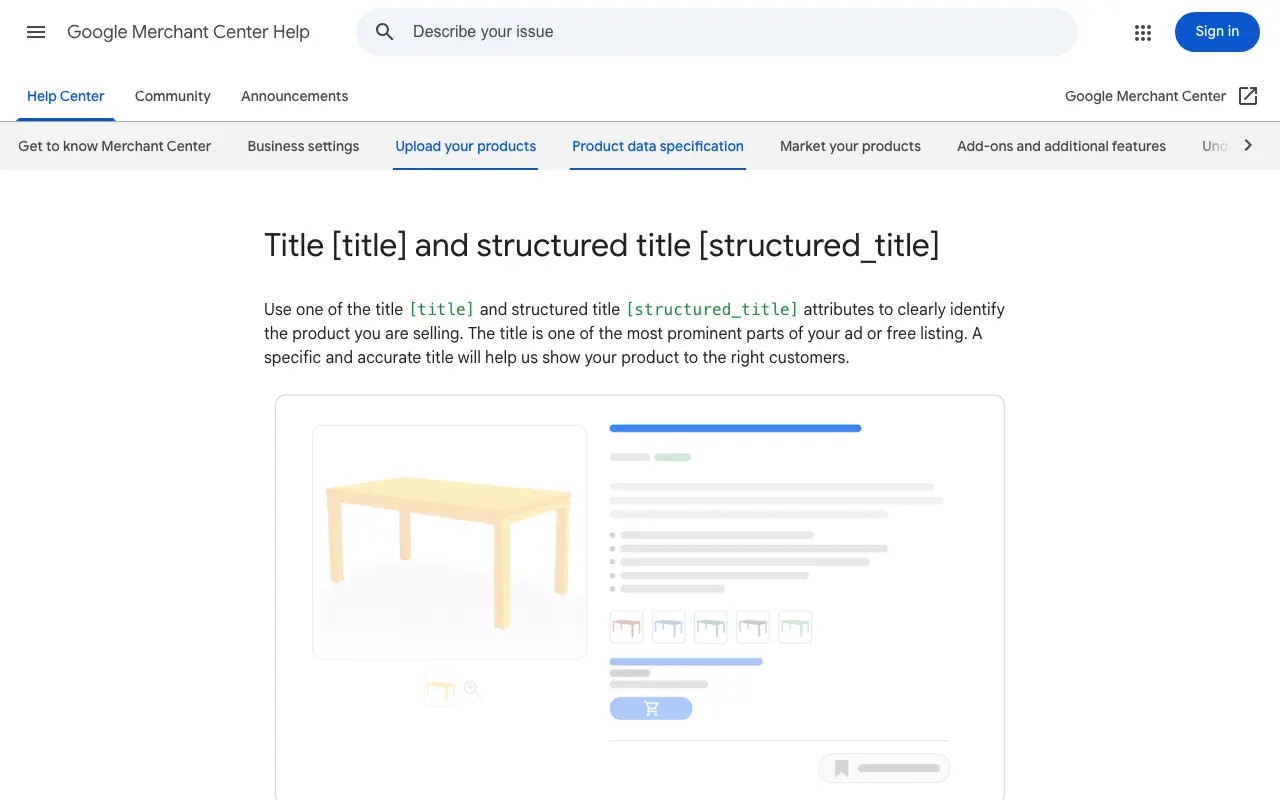This screenshot has width=1280, height=800.
Task: Select the small yellow table thumbnail
Action: [x=440, y=690]
